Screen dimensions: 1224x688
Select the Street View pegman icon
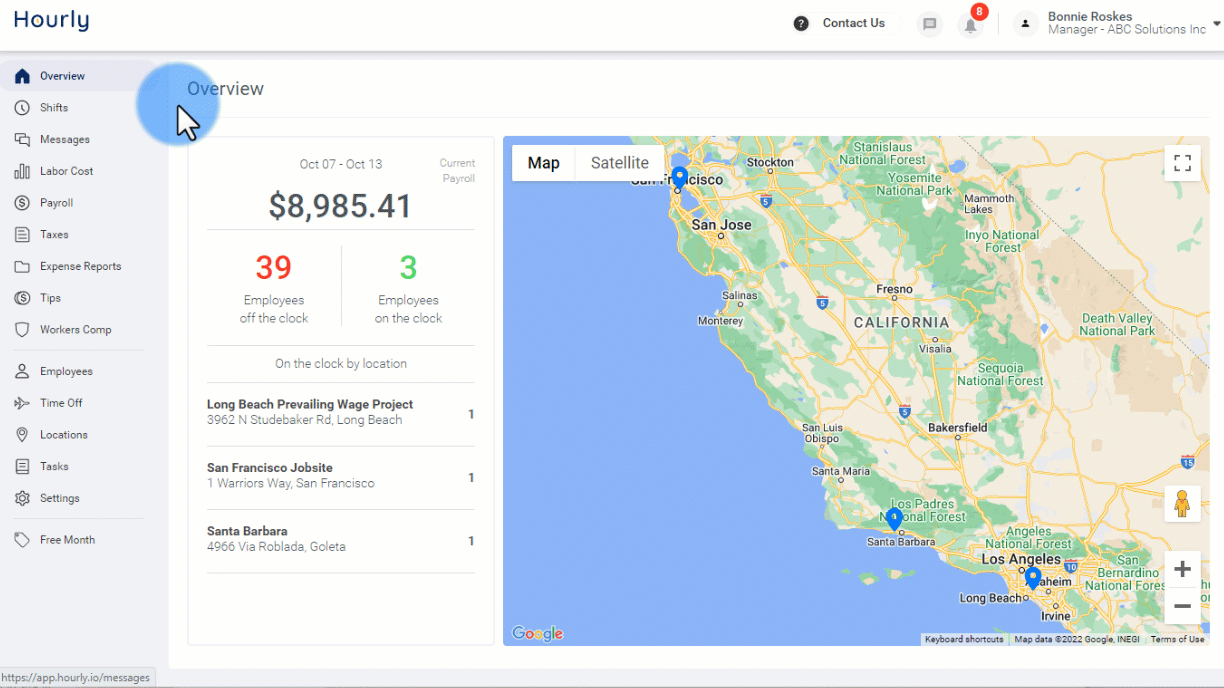tap(1182, 503)
